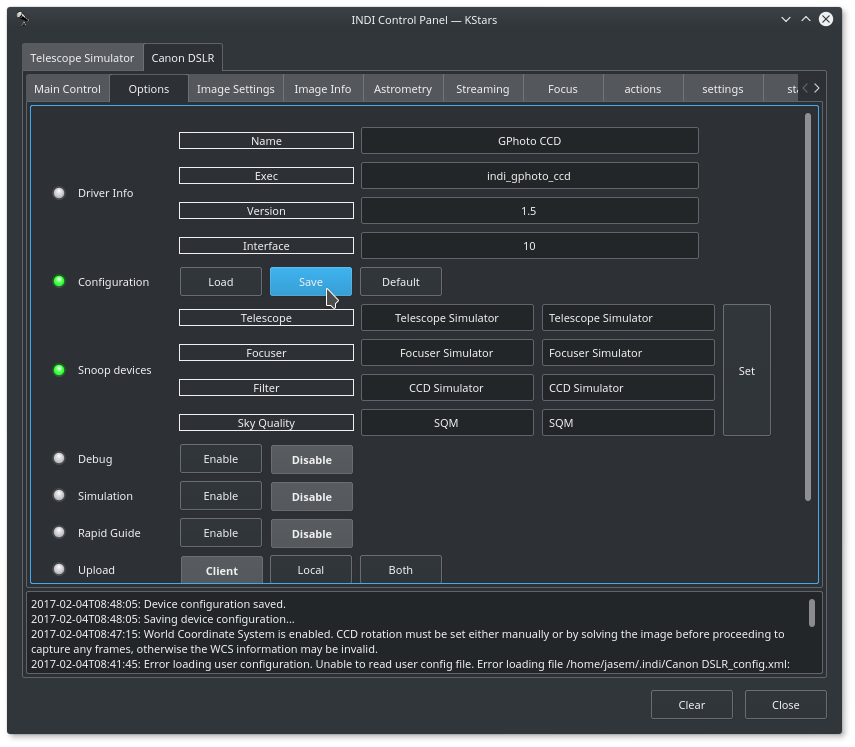Clear the log messages
Image resolution: width=855 pixels, height=747 pixels.
[x=691, y=705]
